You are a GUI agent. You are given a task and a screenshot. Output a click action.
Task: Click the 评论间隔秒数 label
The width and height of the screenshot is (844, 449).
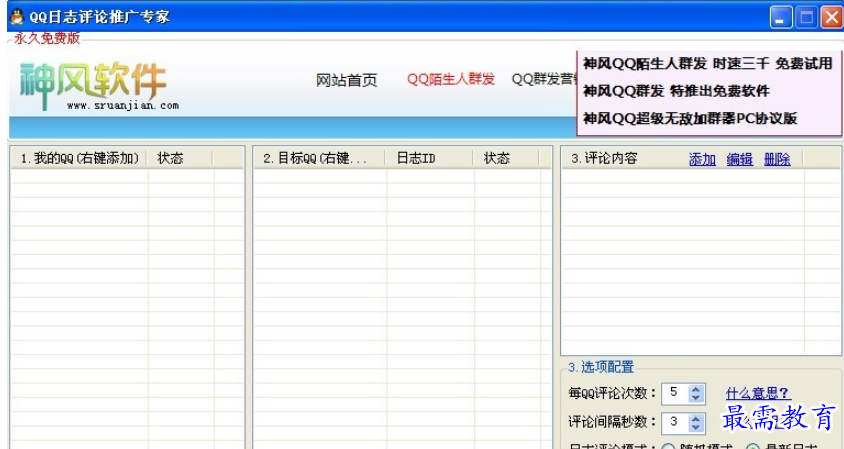tap(612, 422)
